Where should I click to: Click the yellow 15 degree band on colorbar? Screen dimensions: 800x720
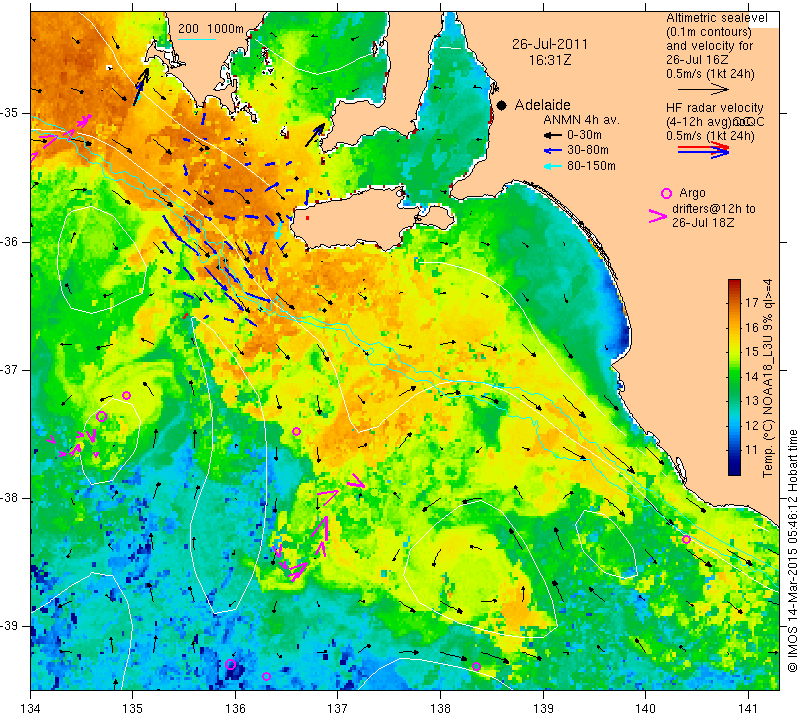click(x=734, y=352)
